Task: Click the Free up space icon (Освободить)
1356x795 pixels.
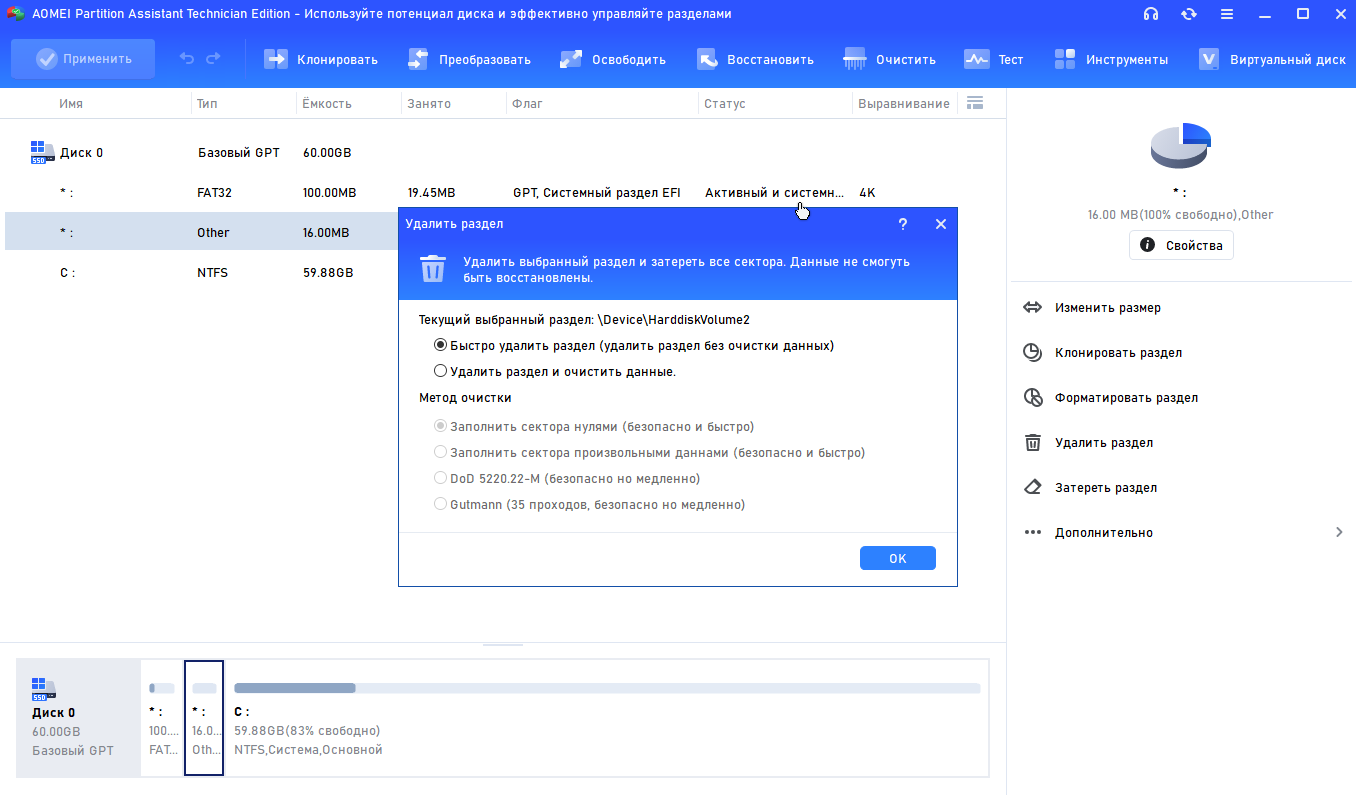Action: pos(571,59)
